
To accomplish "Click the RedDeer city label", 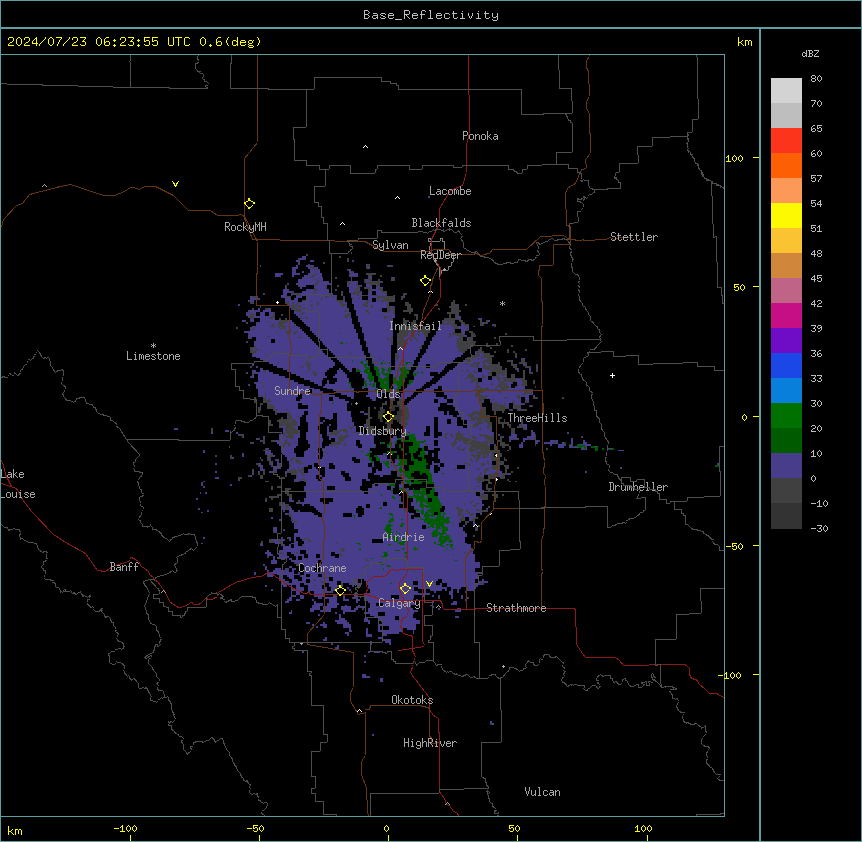I will click(440, 255).
